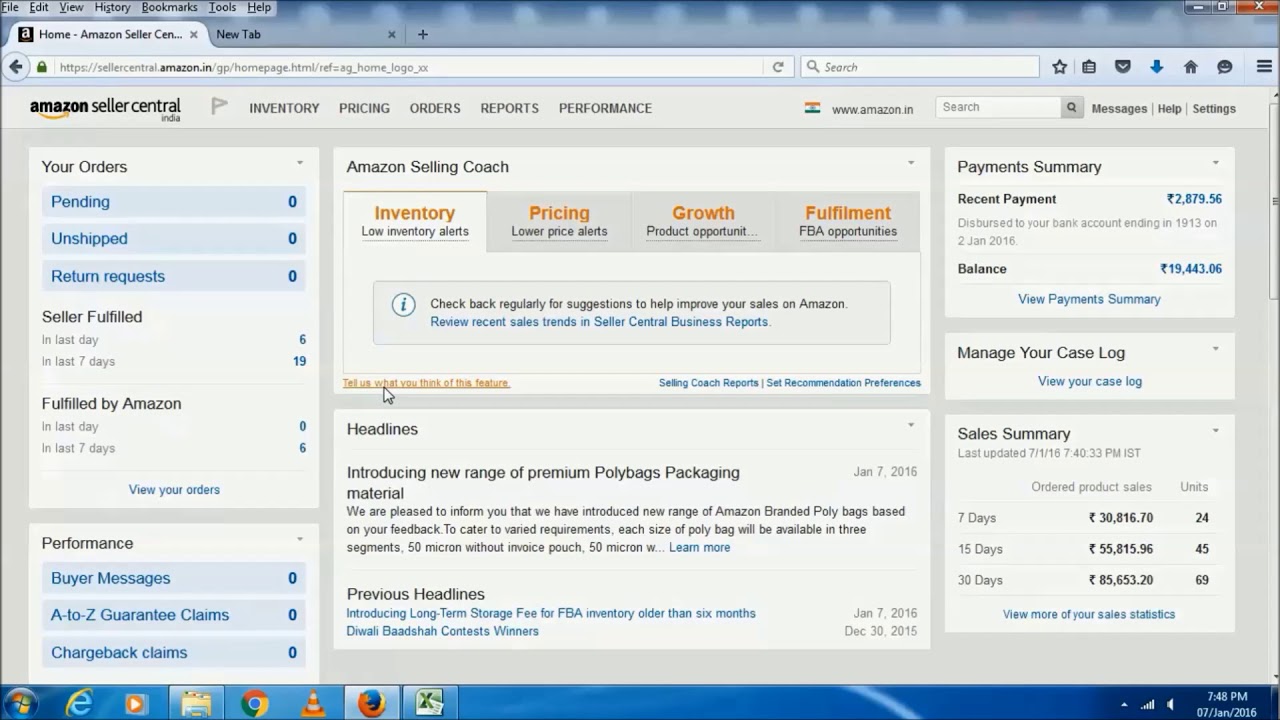Click the flag icon beside Inventory menu

tap(219, 107)
